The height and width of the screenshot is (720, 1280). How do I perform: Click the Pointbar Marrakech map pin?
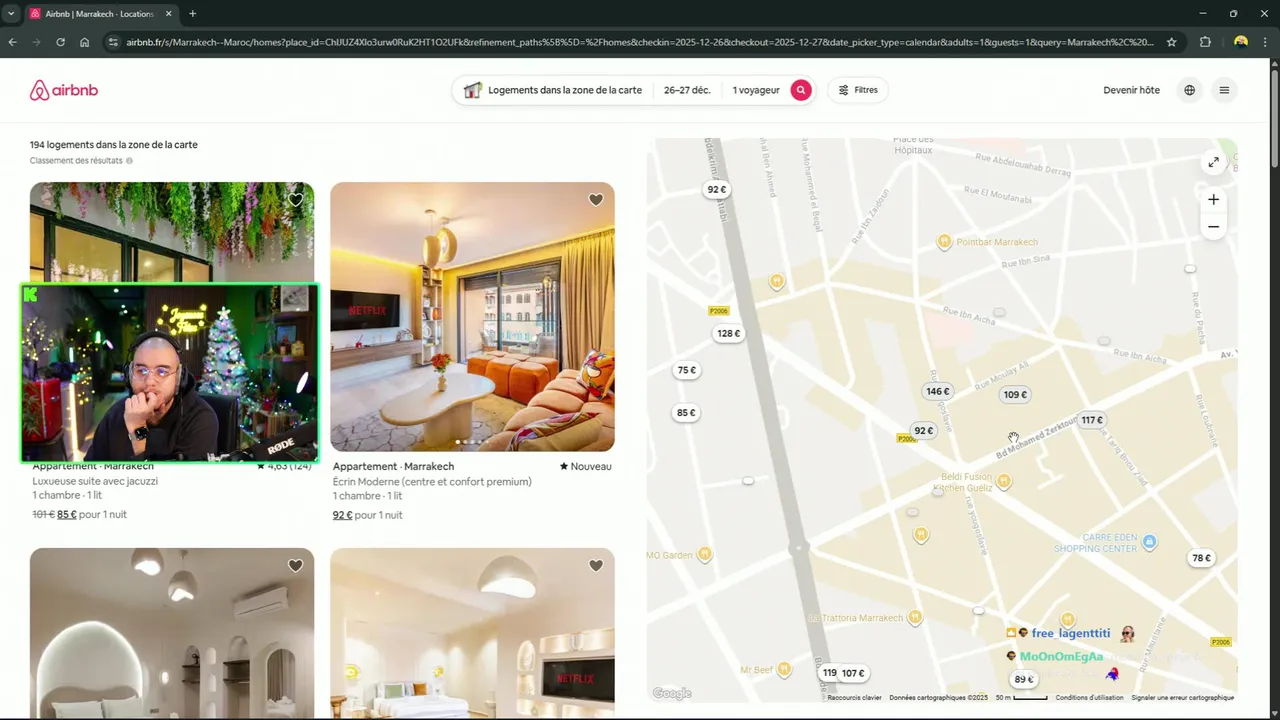pos(944,242)
